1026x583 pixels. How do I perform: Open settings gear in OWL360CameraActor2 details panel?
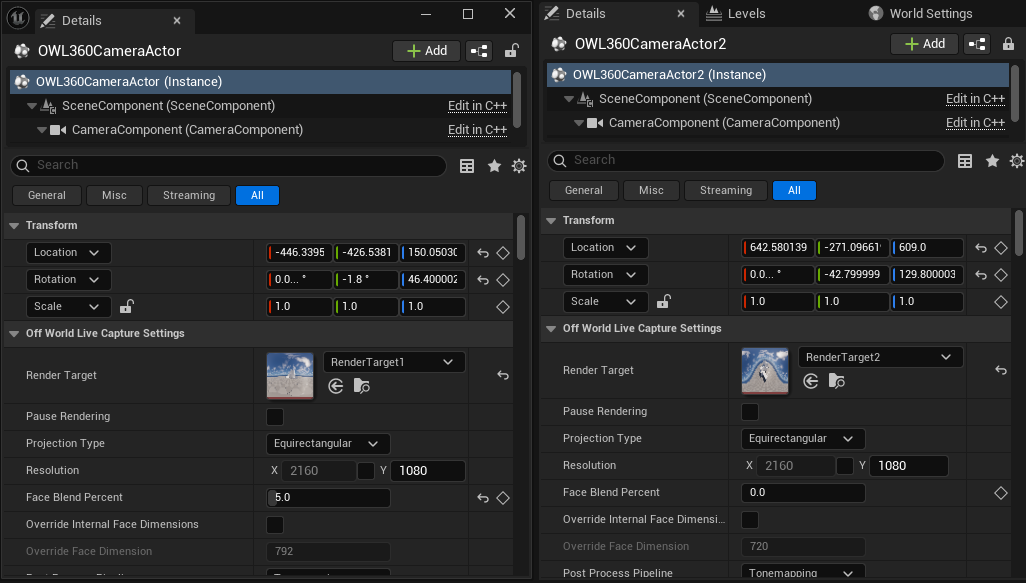coord(1017,161)
